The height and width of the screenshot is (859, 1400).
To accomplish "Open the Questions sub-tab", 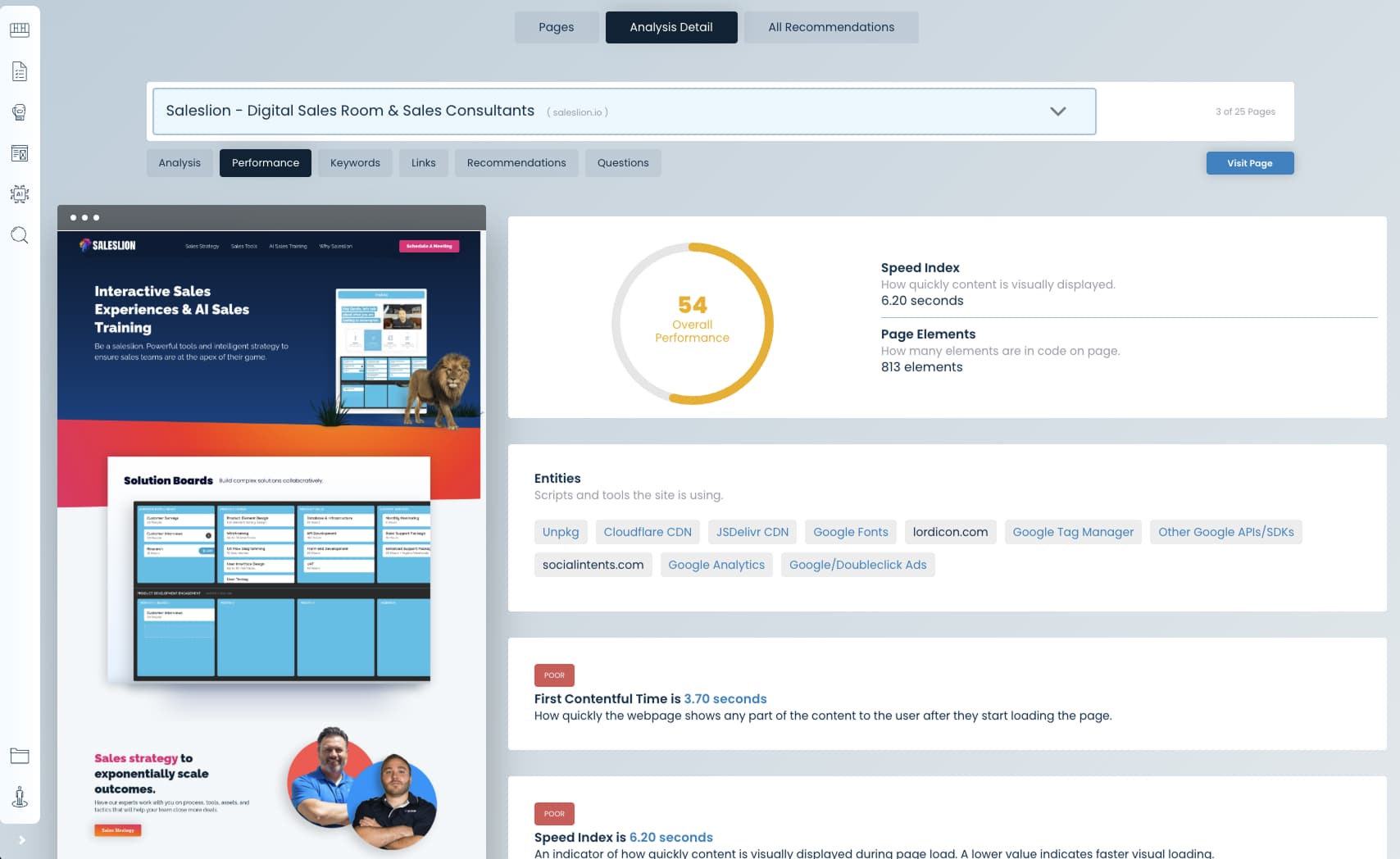I will (x=623, y=163).
